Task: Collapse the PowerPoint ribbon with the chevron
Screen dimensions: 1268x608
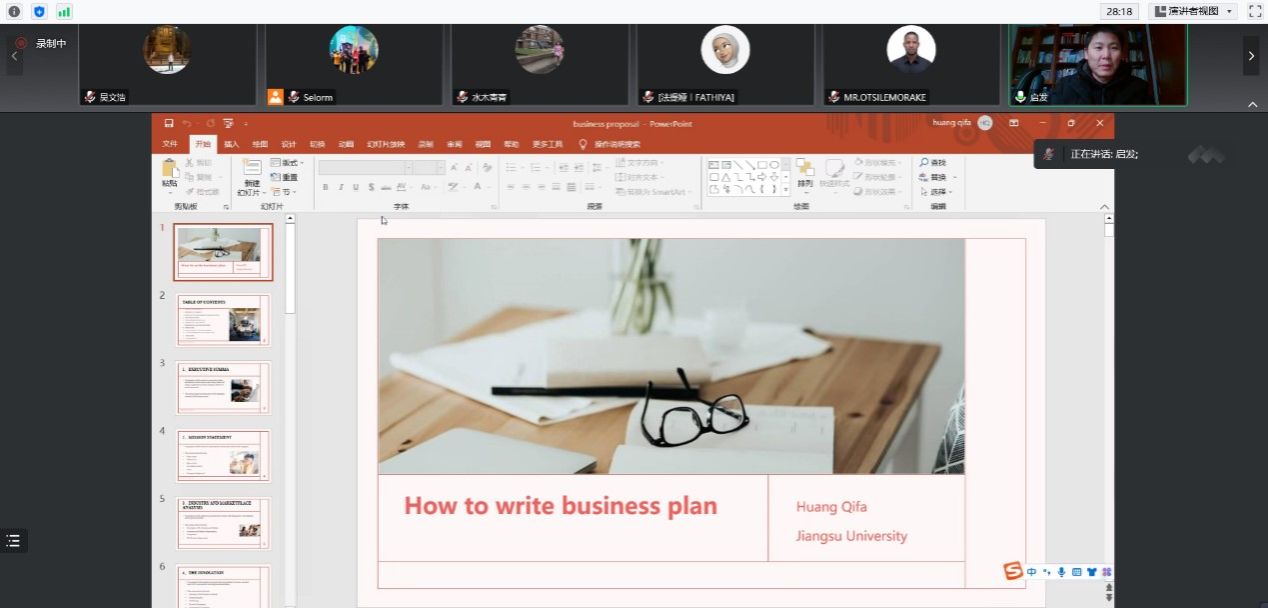Action: tap(1105, 207)
